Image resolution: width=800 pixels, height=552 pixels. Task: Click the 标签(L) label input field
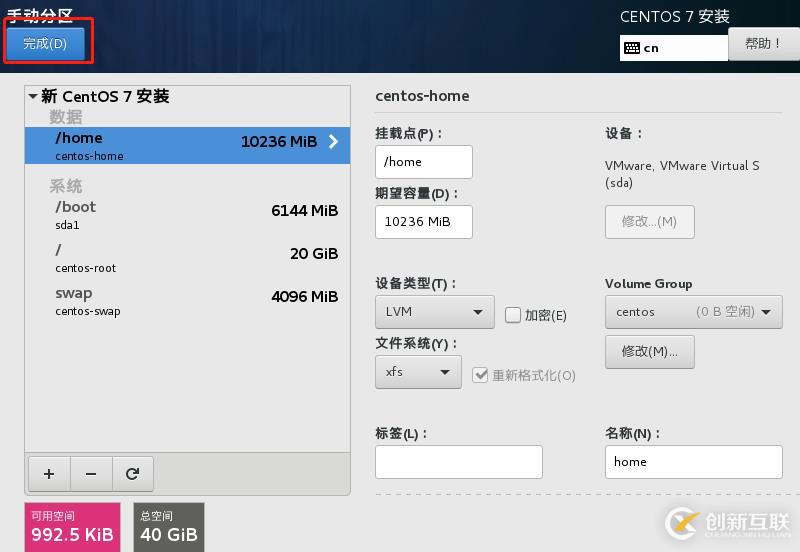pos(459,462)
